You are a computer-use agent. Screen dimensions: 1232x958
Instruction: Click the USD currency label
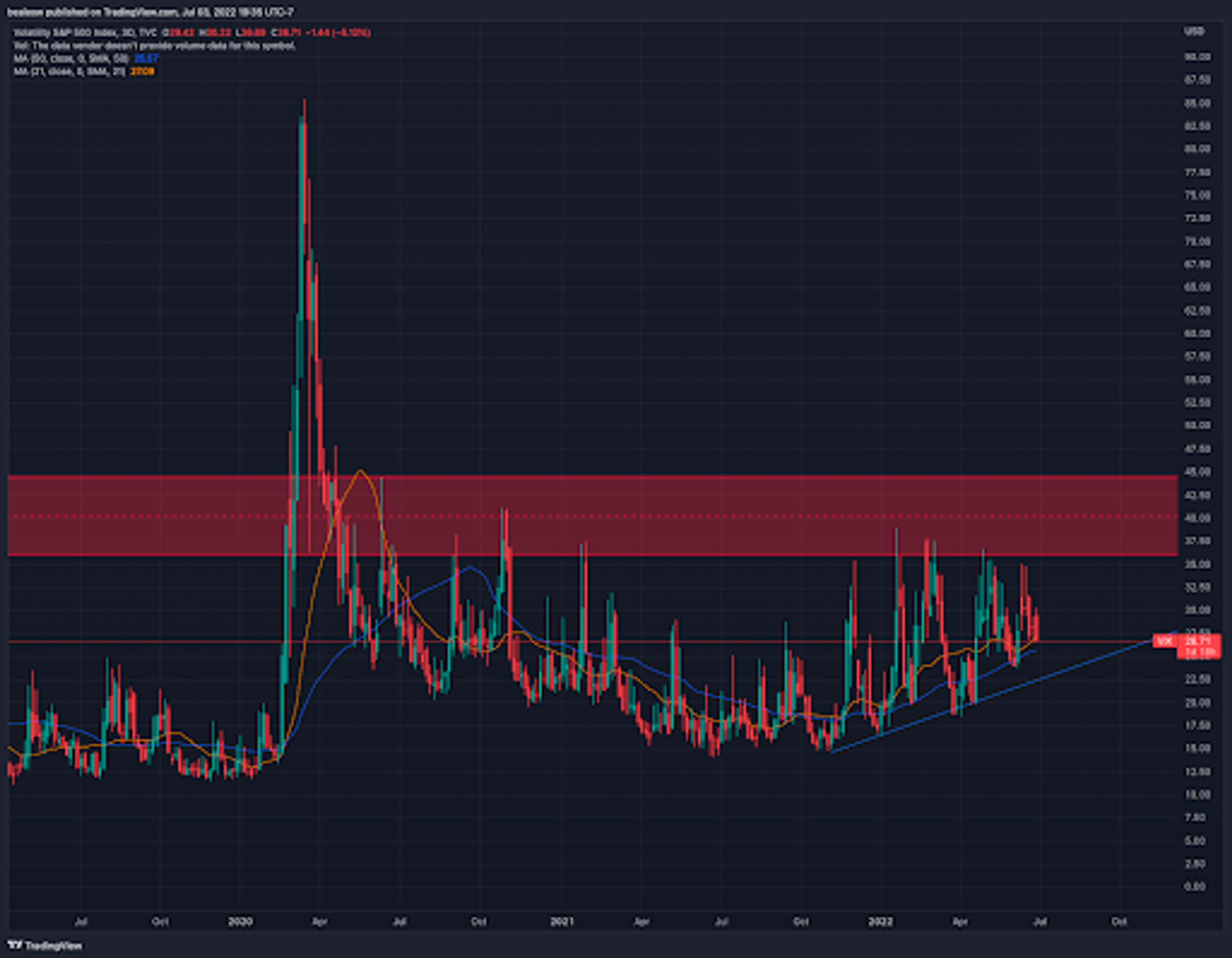tap(1194, 31)
